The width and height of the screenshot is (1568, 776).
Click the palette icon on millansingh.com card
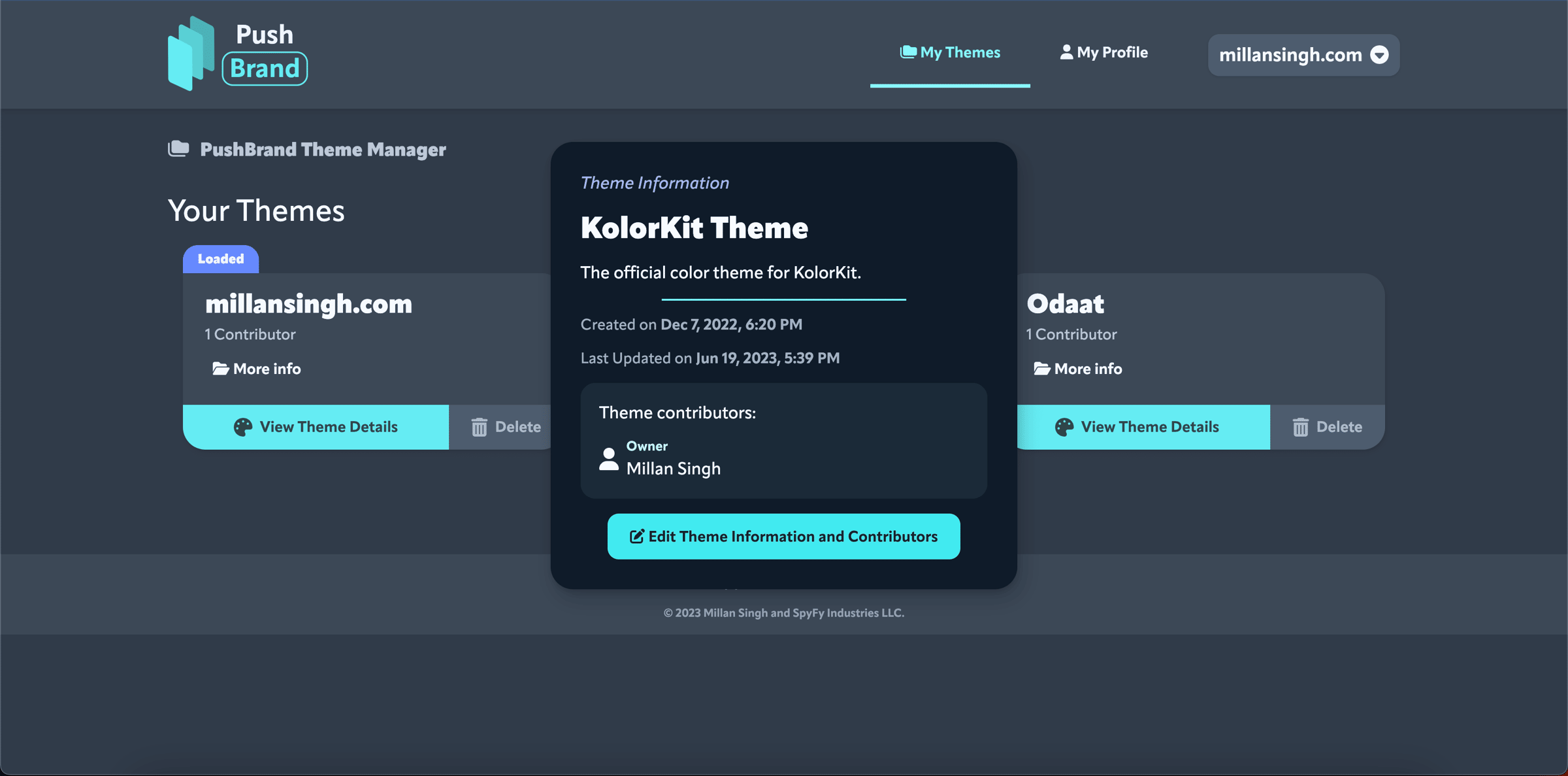[x=243, y=427]
